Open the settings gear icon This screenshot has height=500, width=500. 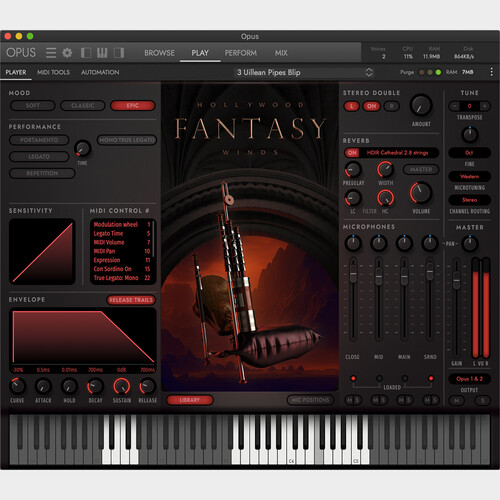tap(67, 53)
